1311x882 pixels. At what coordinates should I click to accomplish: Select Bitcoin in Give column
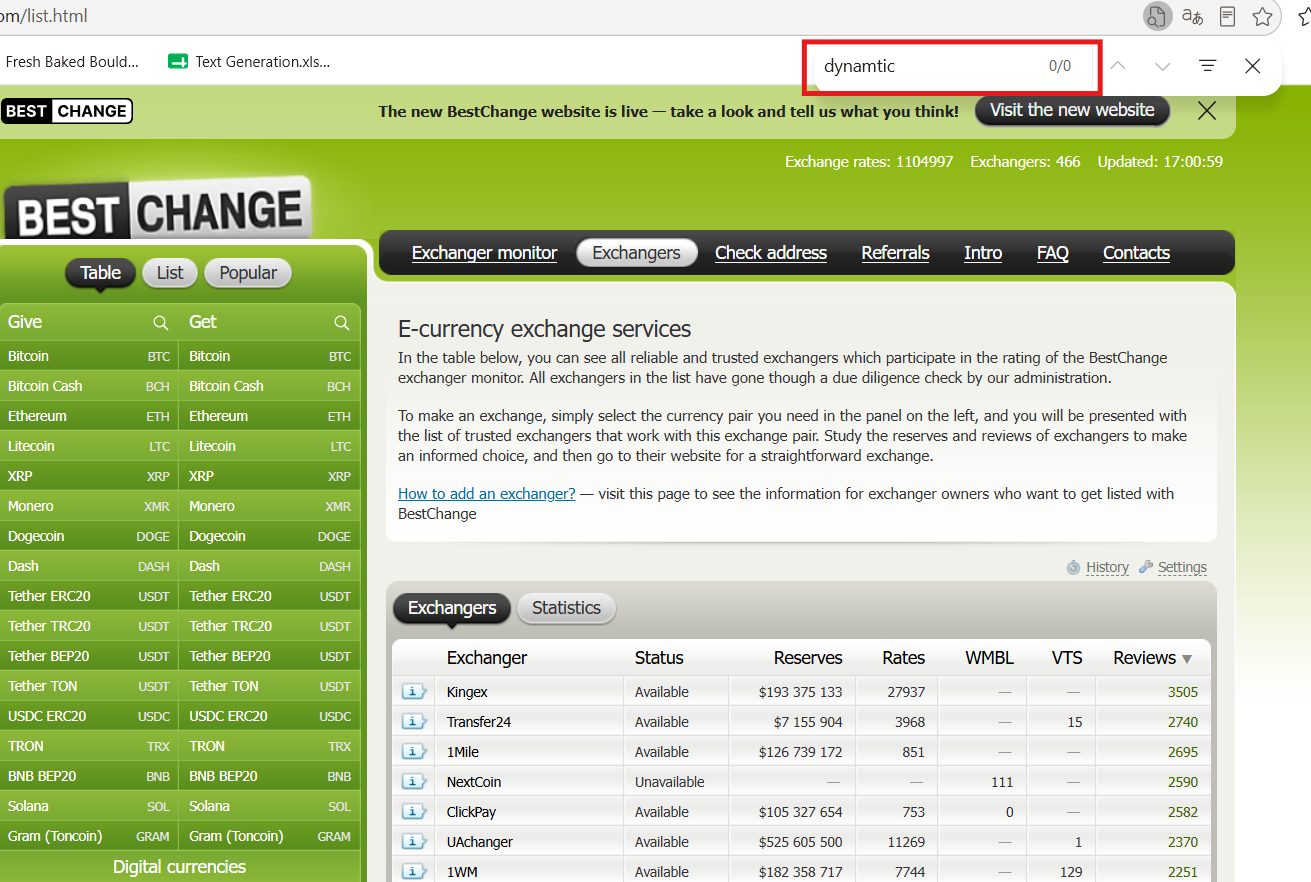[x=89, y=356]
